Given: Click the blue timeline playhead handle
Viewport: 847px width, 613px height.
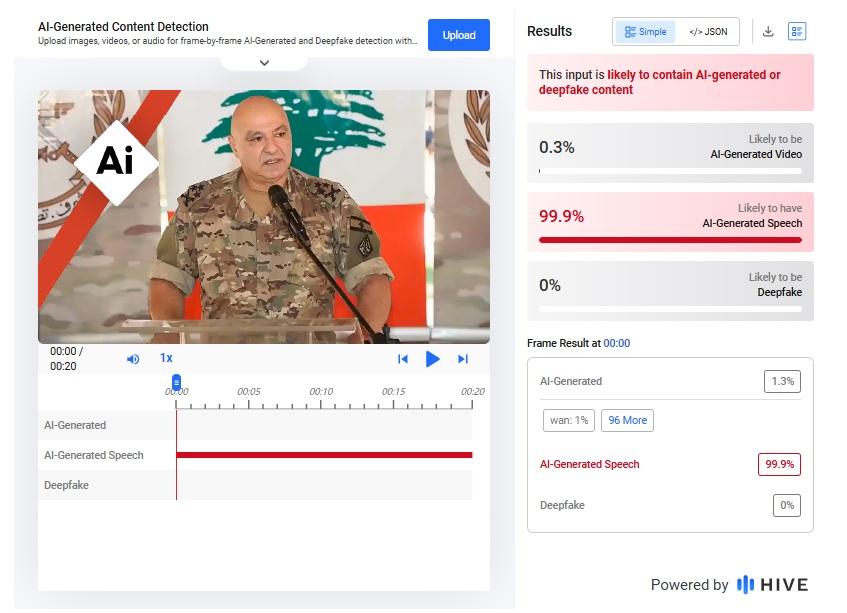Looking at the screenshot, I should click(x=176, y=382).
